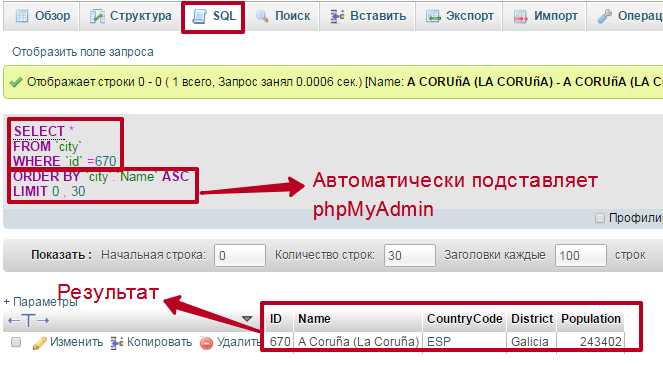Screen dimensions: 663x365
Task: Click the ESP country code cell
Action: pyautogui.click(x=464, y=341)
